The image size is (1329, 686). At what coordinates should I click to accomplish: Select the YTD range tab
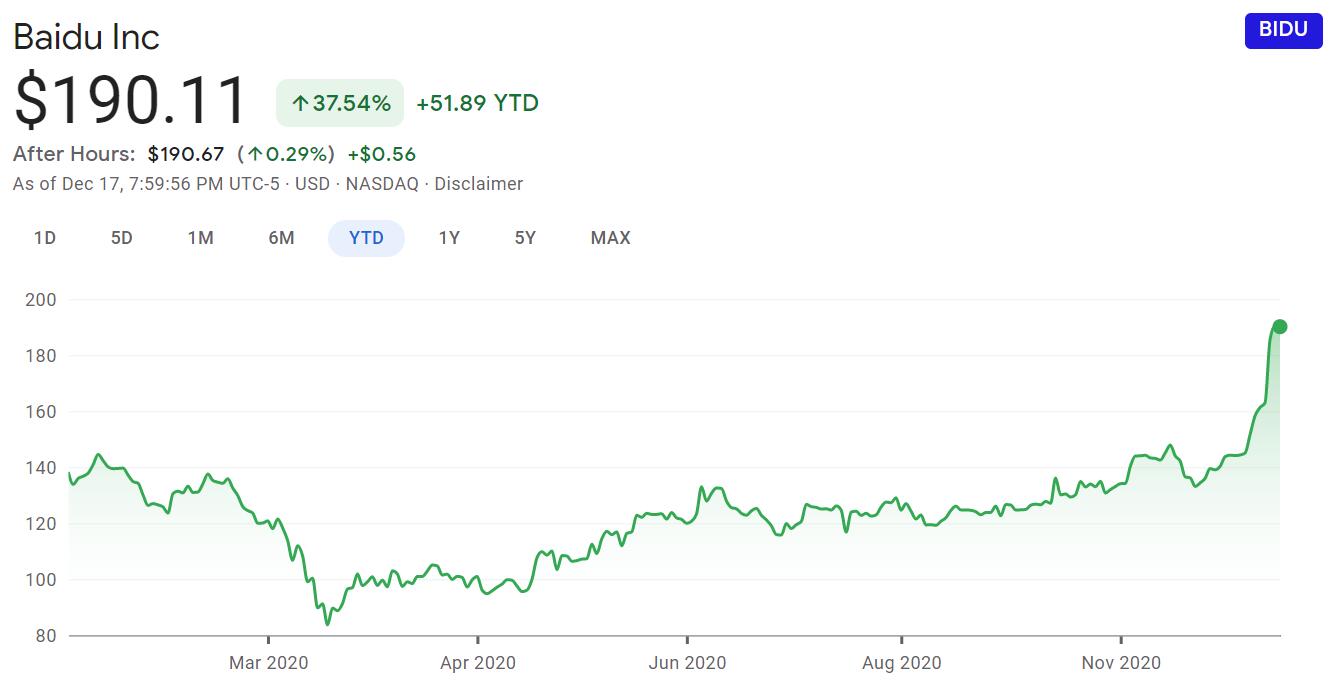366,238
